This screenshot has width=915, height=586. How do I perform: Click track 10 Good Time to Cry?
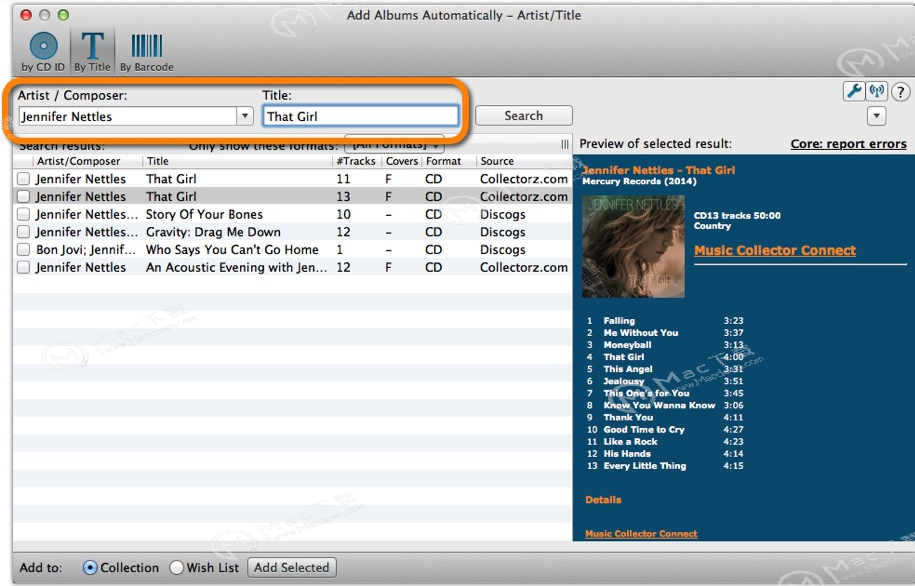tap(644, 430)
